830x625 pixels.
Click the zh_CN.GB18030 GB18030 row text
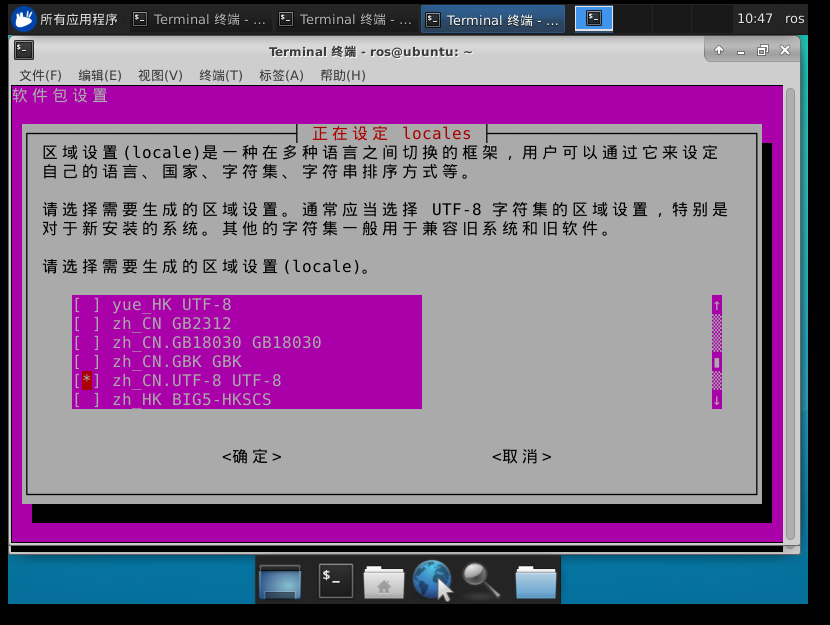pos(217,343)
